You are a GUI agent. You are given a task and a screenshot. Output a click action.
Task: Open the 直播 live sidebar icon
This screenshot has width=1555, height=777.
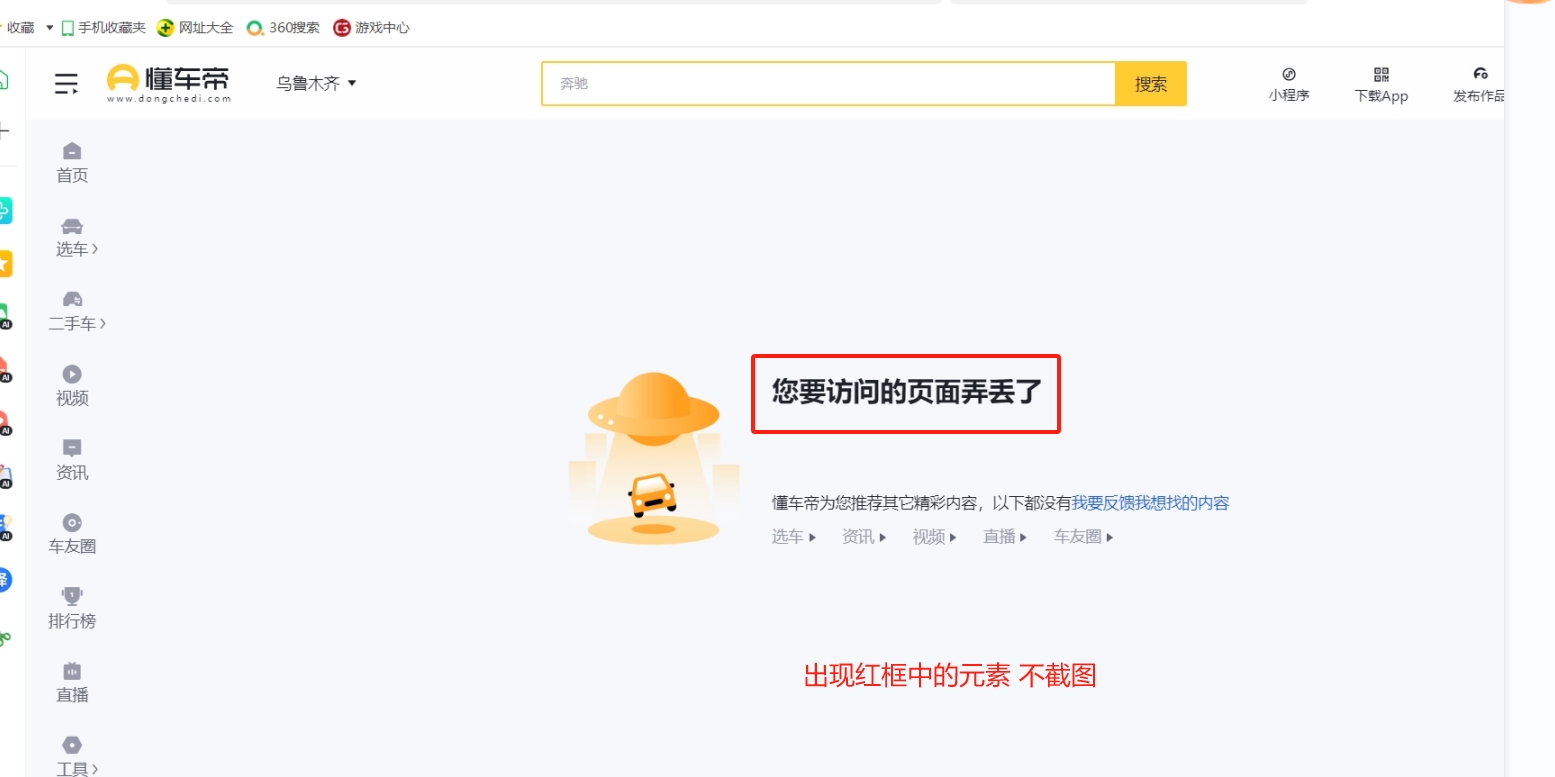(72, 671)
